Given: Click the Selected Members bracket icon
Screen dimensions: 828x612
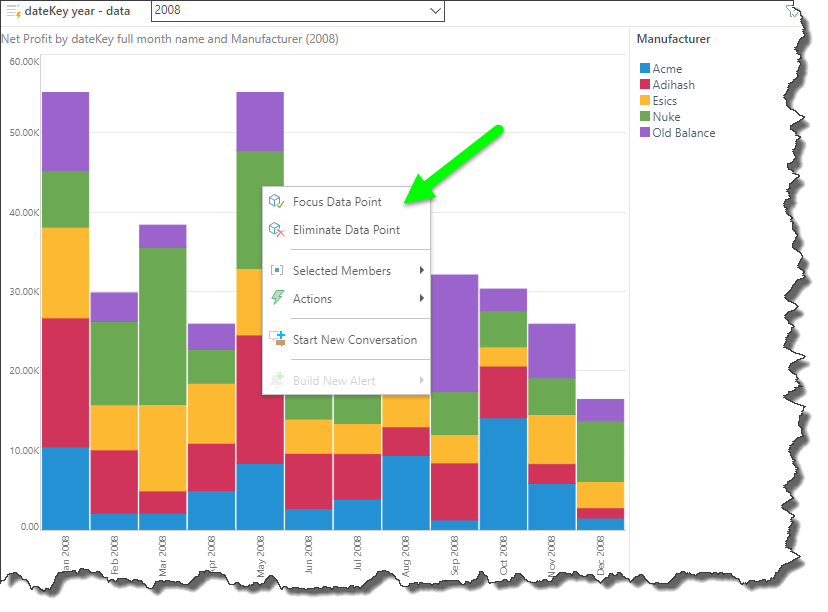Looking at the screenshot, I should [x=277, y=271].
